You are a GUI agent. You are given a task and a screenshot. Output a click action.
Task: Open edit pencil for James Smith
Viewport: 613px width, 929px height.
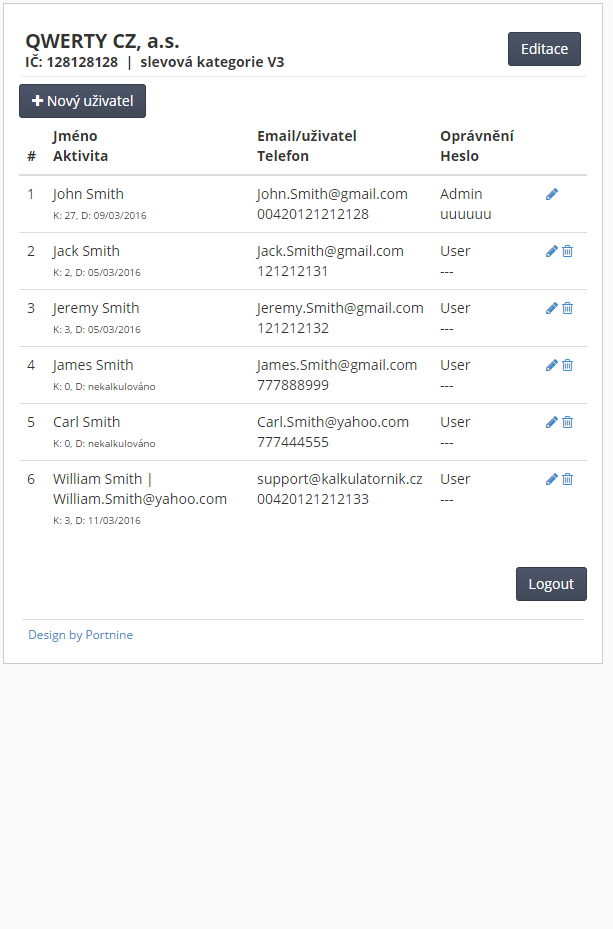[551, 365]
